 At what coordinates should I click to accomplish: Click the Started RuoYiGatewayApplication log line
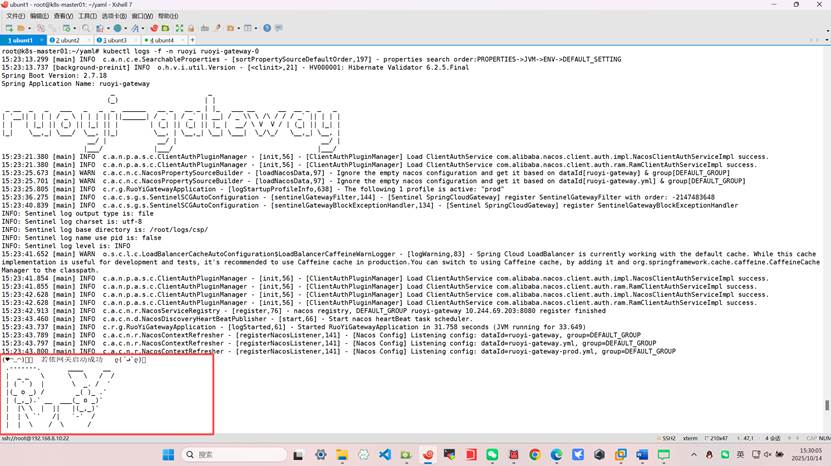(293, 327)
